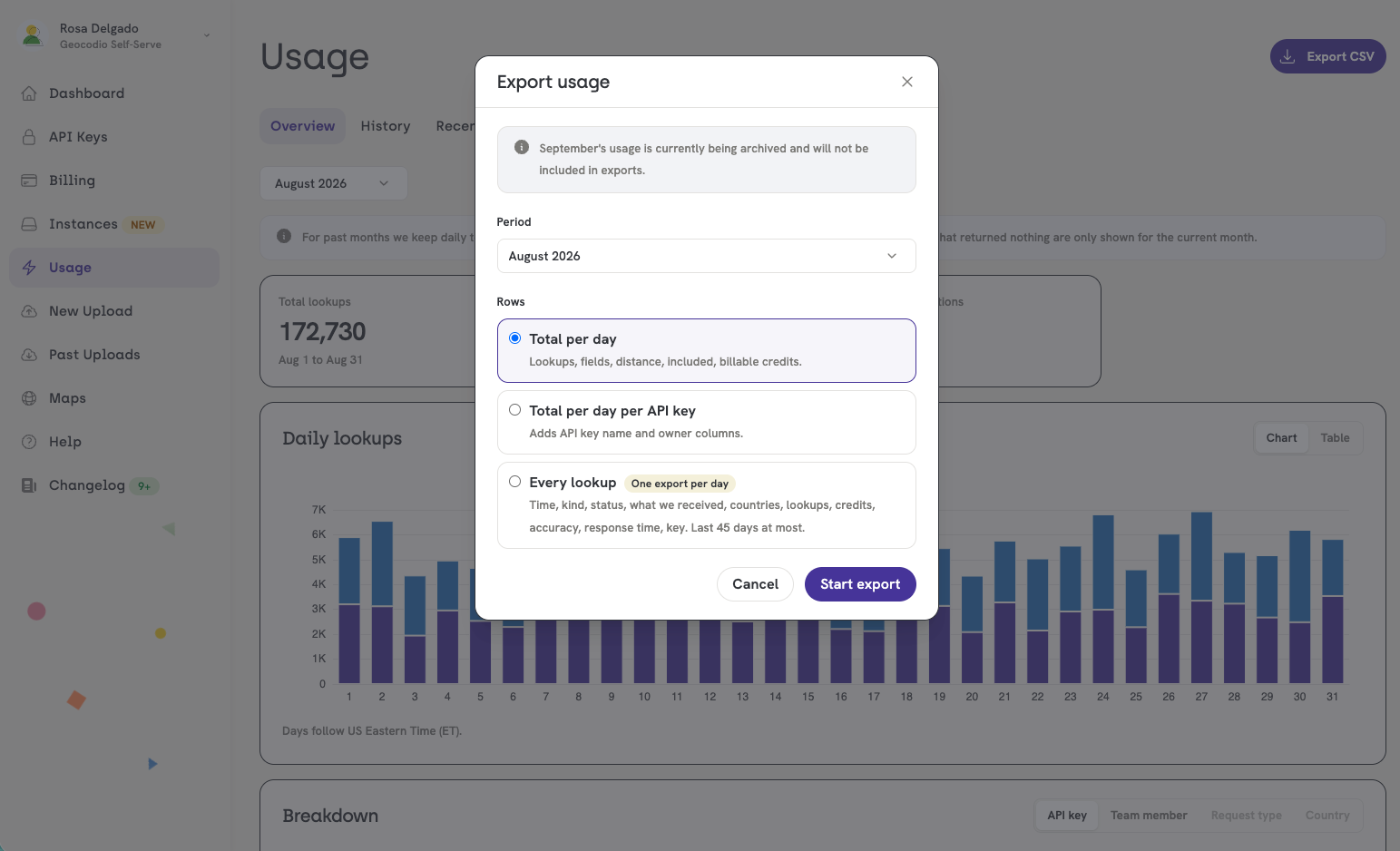The width and height of the screenshot is (1400, 851).
Task: Open the Dashboard page
Action: click(x=114, y=93)
